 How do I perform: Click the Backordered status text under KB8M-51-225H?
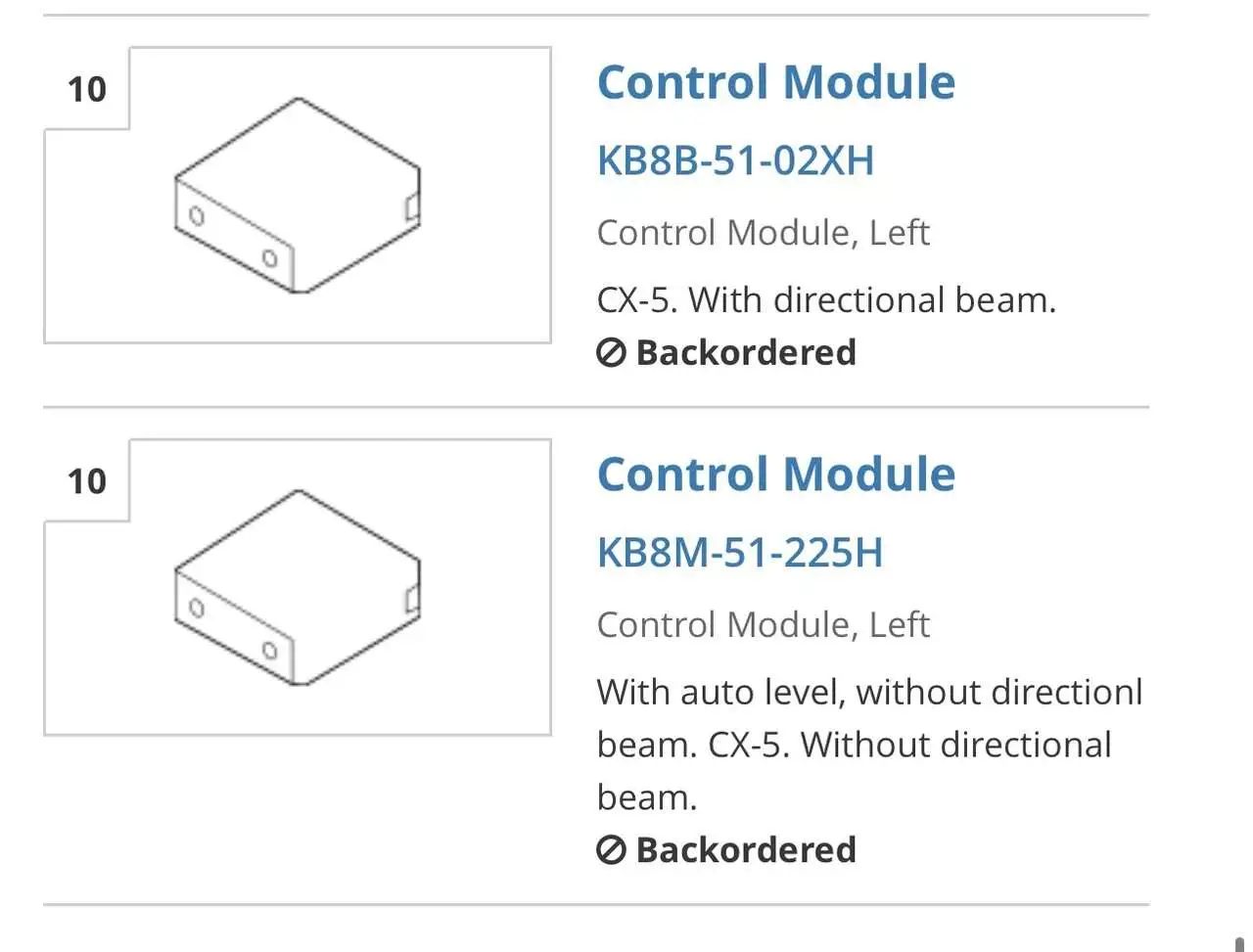(746, 850)
